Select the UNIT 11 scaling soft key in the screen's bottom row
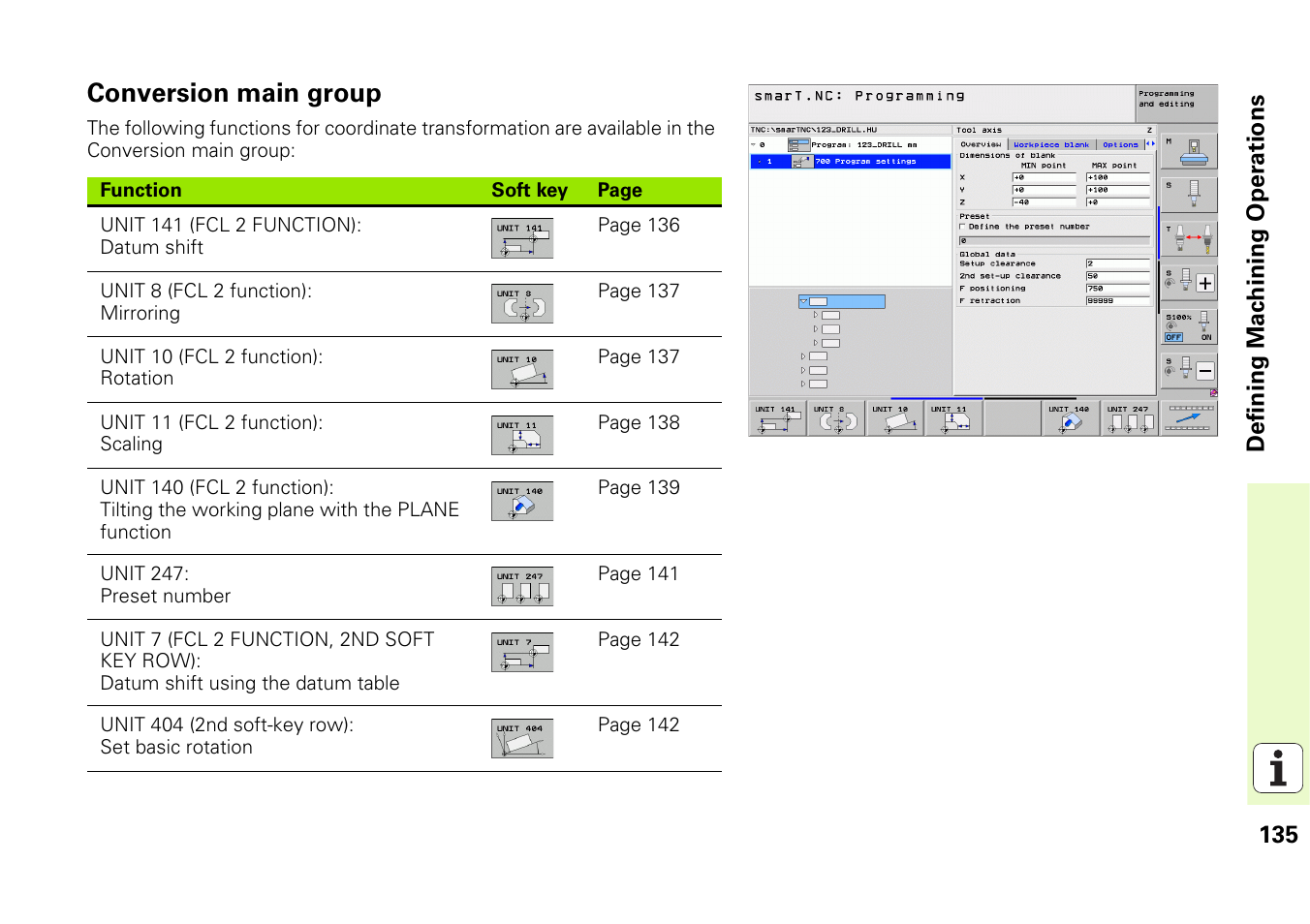Screen dimensions: 1310x924 coord(954,418)
